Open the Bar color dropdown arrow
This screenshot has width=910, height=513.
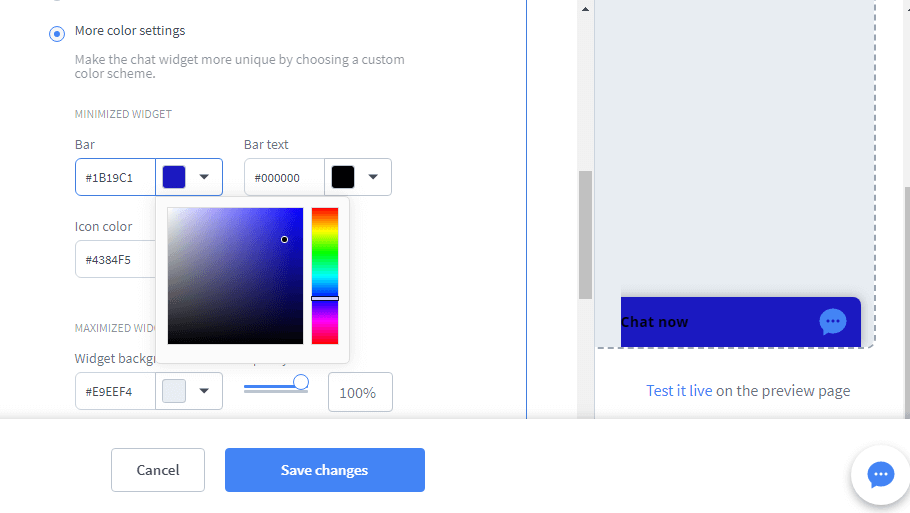click(x=204, y=176)
